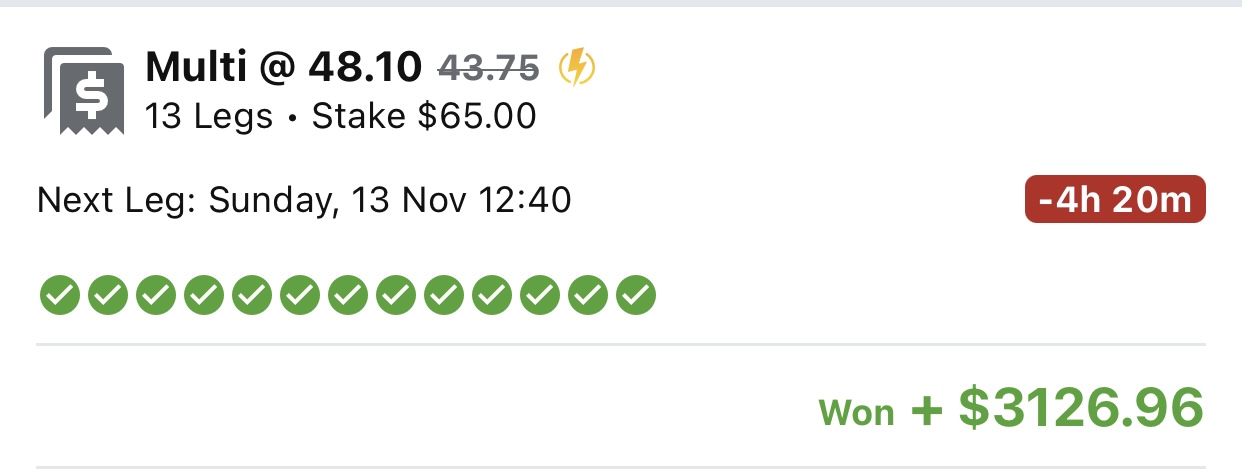Select the second green leg checkmark
The image size is (1242, 474).
[107, 294]
